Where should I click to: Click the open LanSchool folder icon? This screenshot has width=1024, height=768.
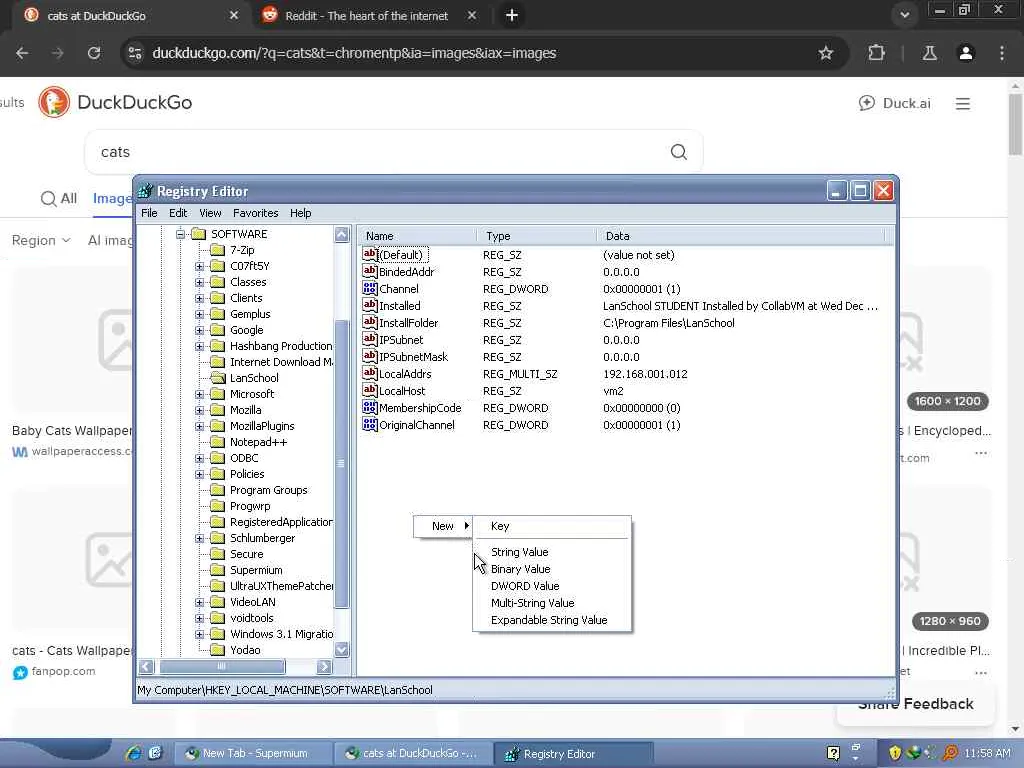(x=217, y=378)
